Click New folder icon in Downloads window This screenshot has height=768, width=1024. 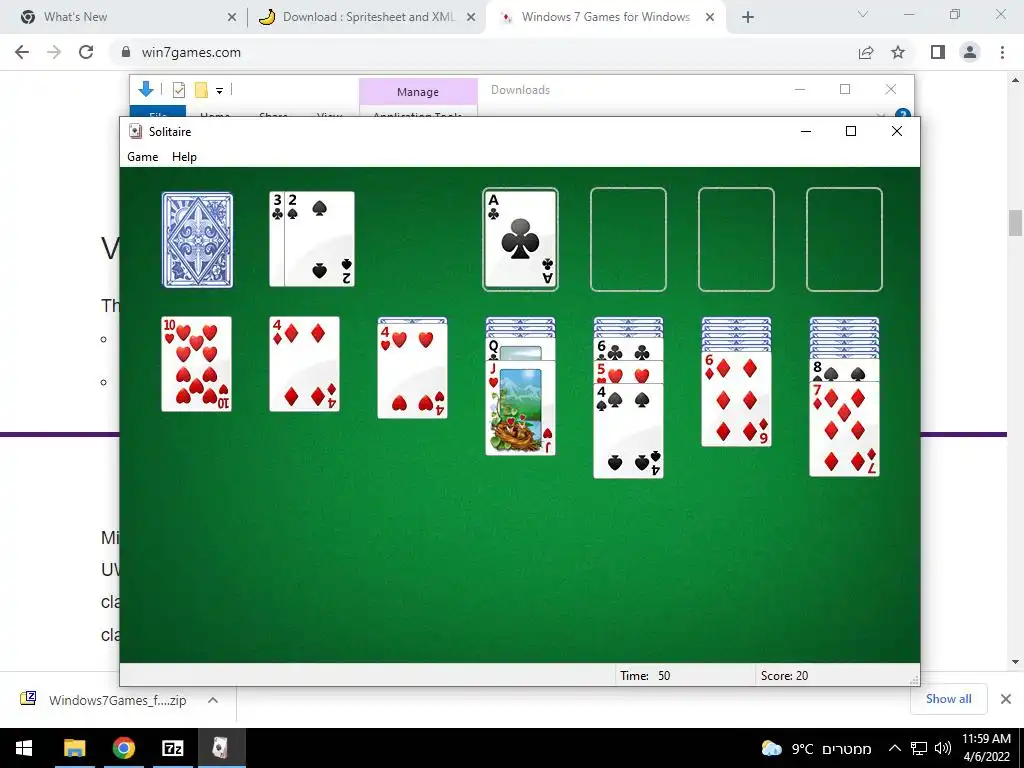click(x=201, y=89)
